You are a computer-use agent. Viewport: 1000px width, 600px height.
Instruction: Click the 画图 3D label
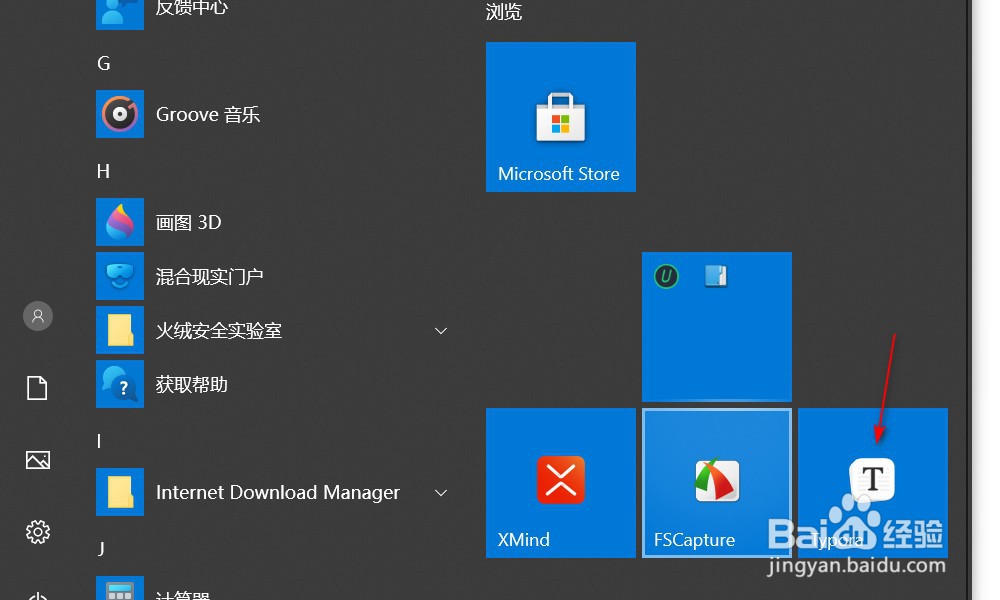189,223
